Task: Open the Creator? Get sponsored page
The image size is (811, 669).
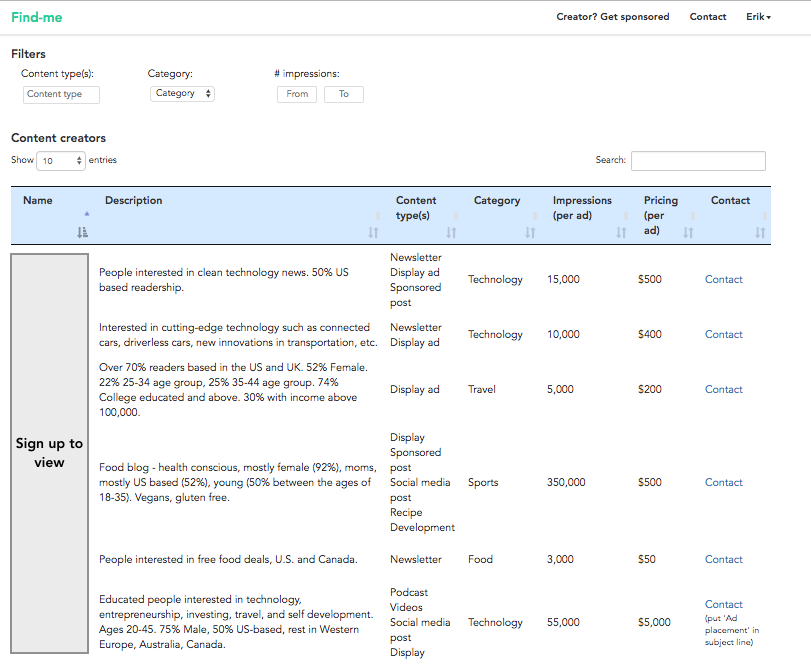Action: (612, 17)
